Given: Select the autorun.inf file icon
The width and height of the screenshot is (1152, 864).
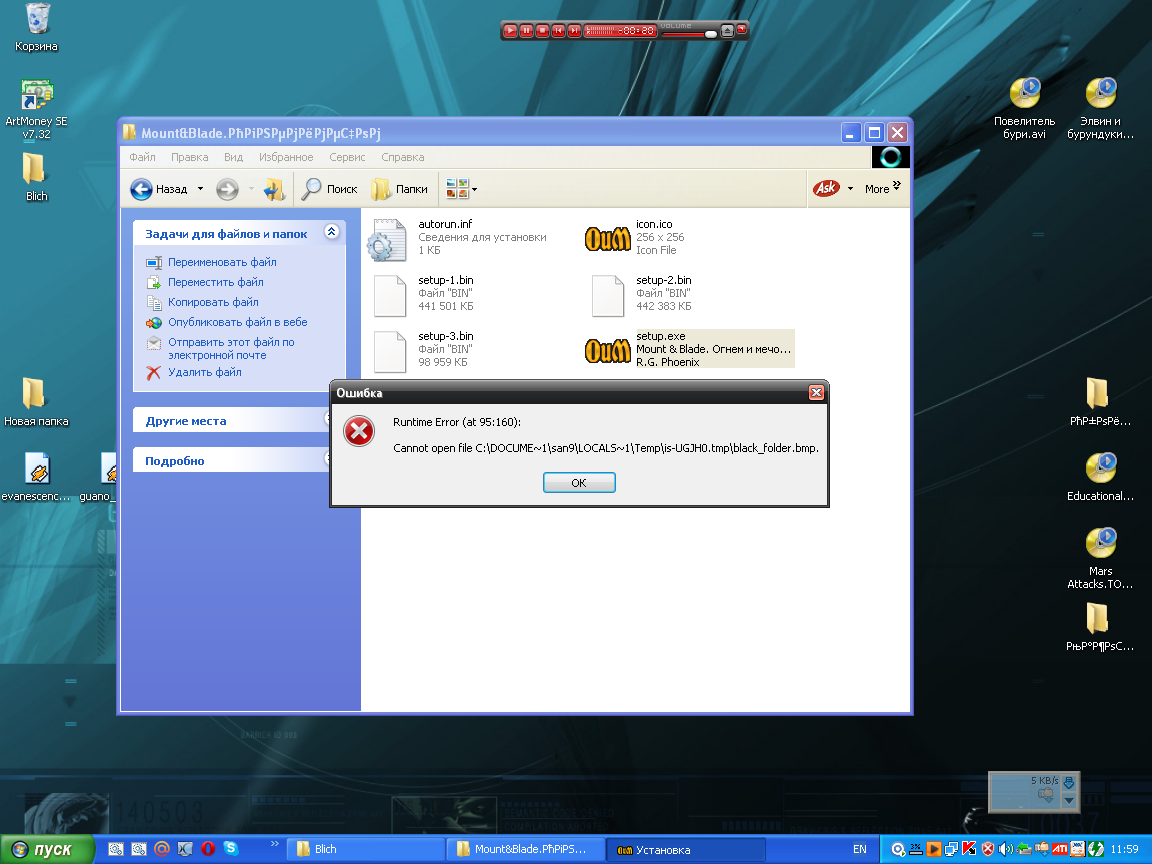Looking at the screenshot, I should point(387,240).
